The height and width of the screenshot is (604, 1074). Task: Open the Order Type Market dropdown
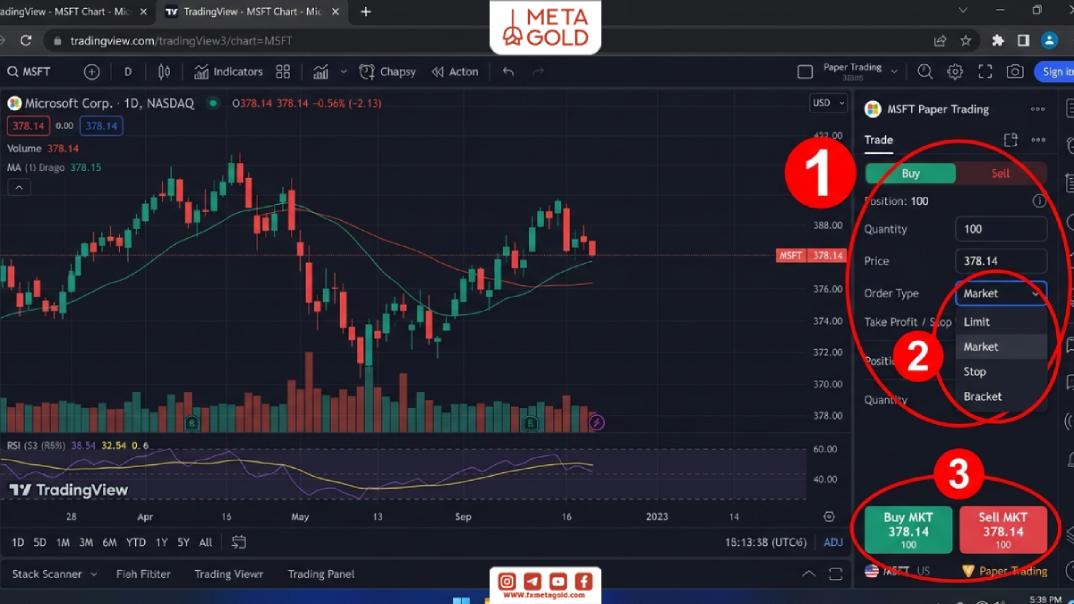[x=1001, y=293]
